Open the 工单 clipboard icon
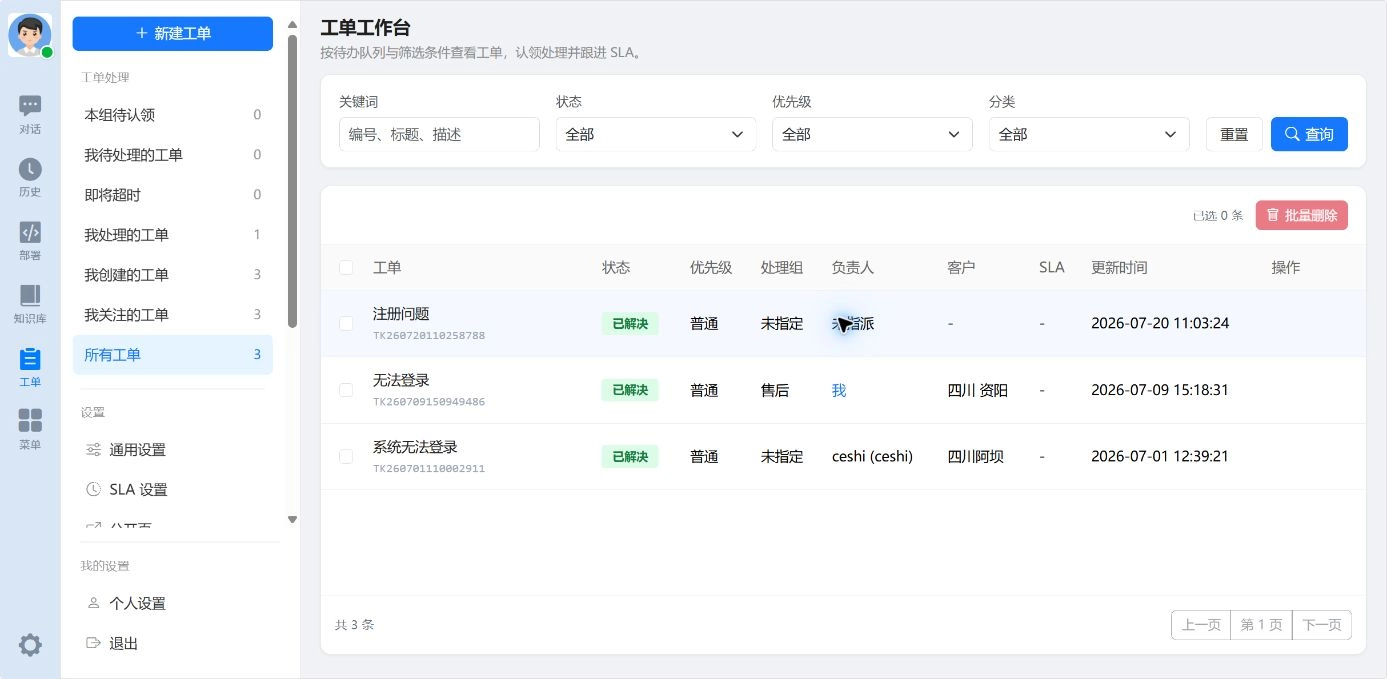 pyautogui.click(x=30, y=358)
